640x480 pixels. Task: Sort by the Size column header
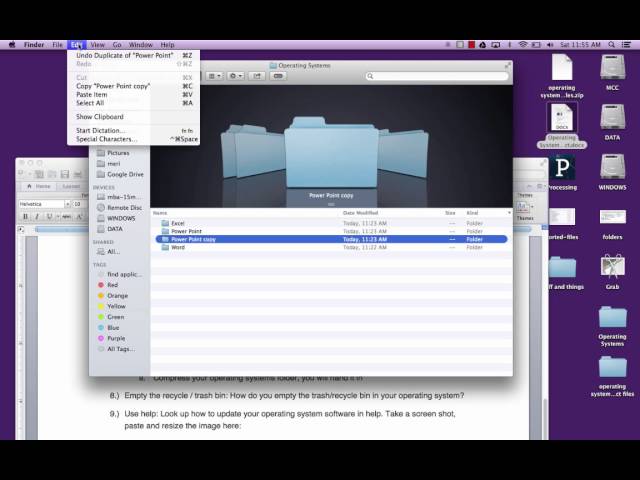point(450,213)
